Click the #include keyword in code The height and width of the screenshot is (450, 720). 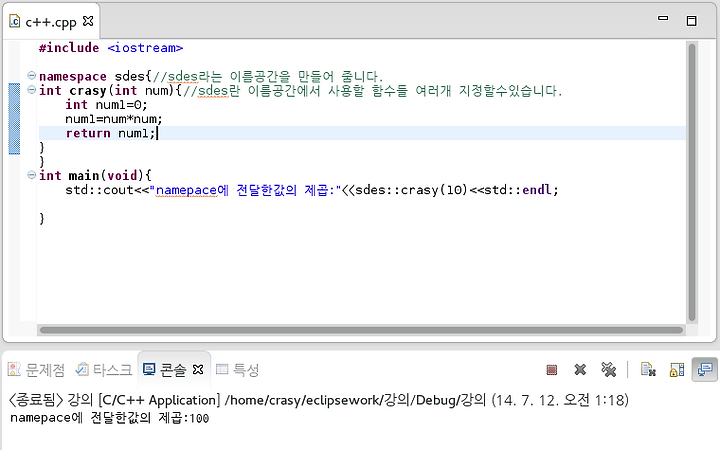click(x=69, y=48)
